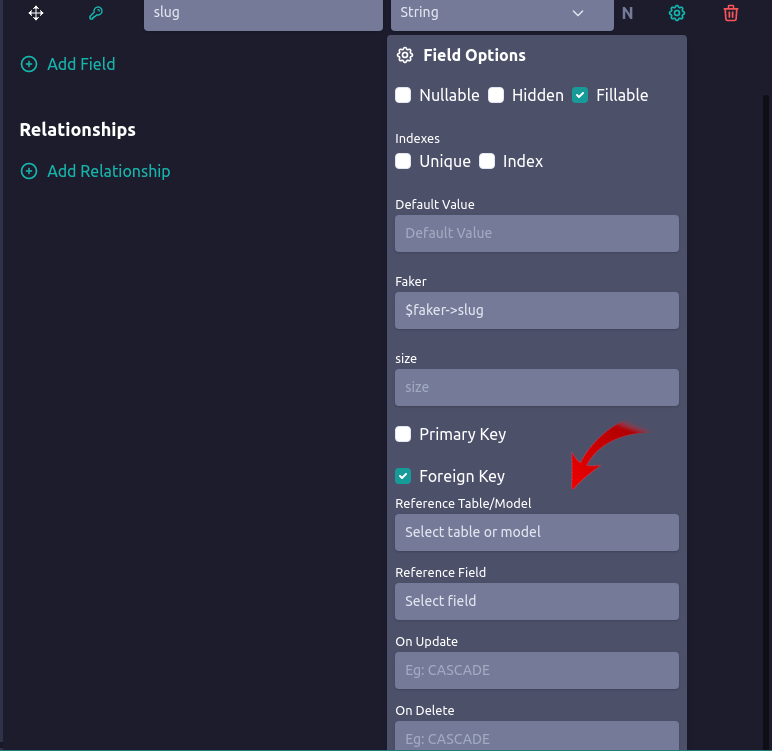Click the Indexes label
The image size is (772, 751).
[417, 138]
